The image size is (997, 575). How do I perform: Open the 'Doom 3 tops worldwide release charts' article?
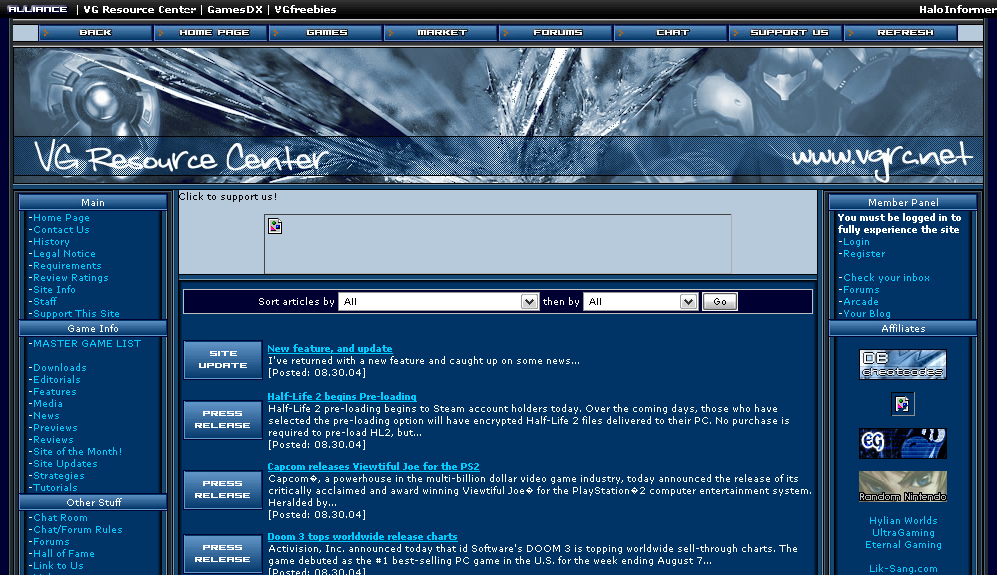point(362,537)
